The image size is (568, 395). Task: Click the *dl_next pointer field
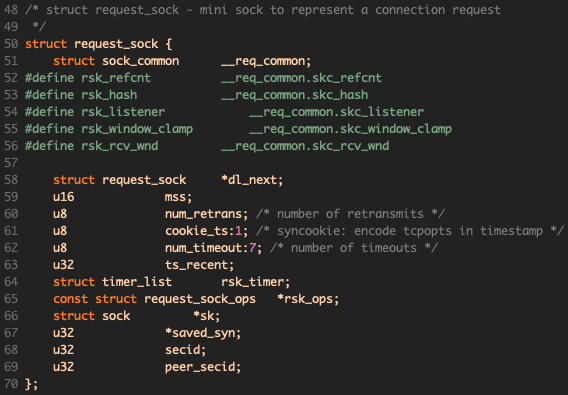point(250,180)
